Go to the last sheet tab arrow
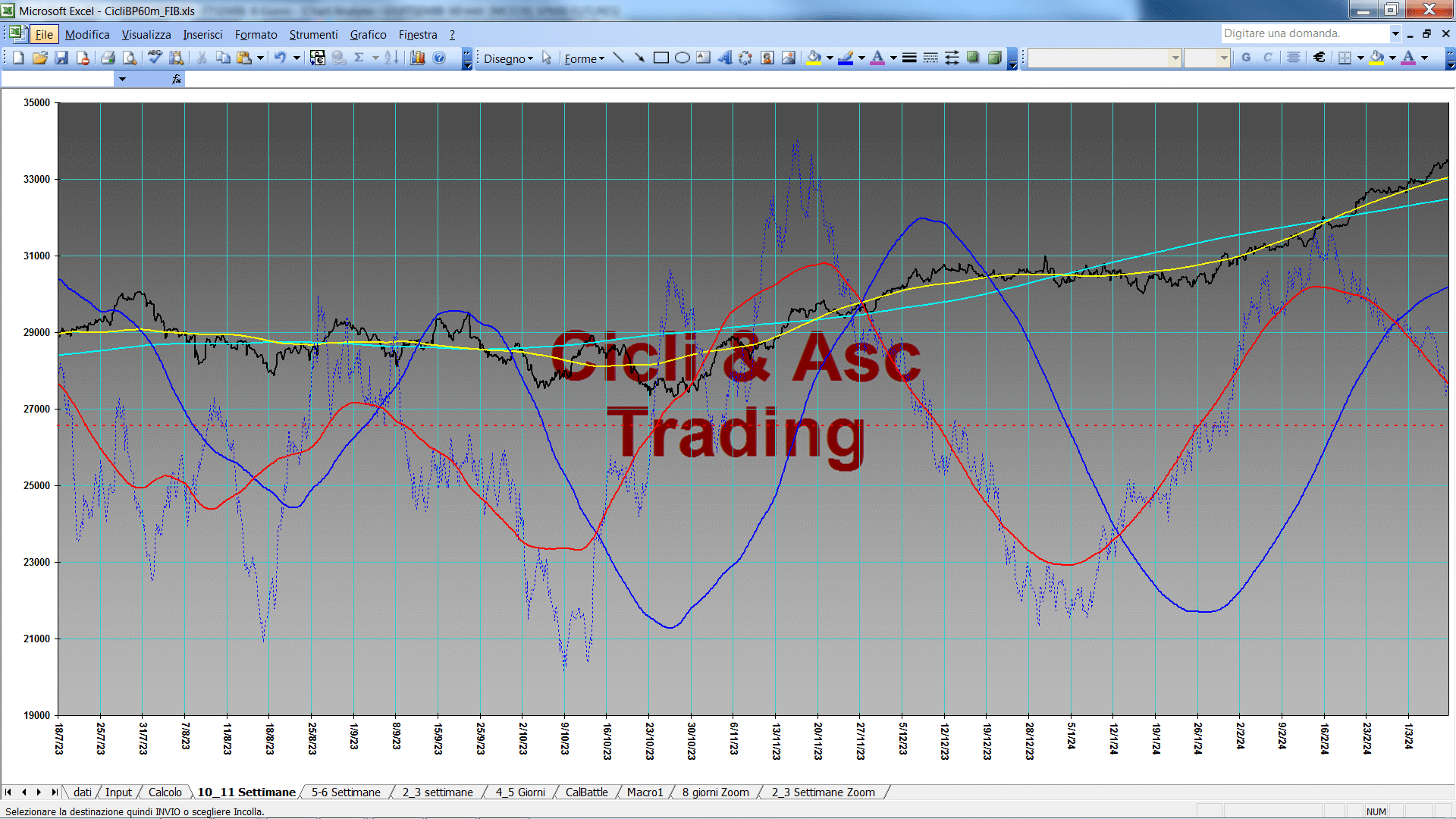This screenshot has width=1456, height=819. click(54, 792)
